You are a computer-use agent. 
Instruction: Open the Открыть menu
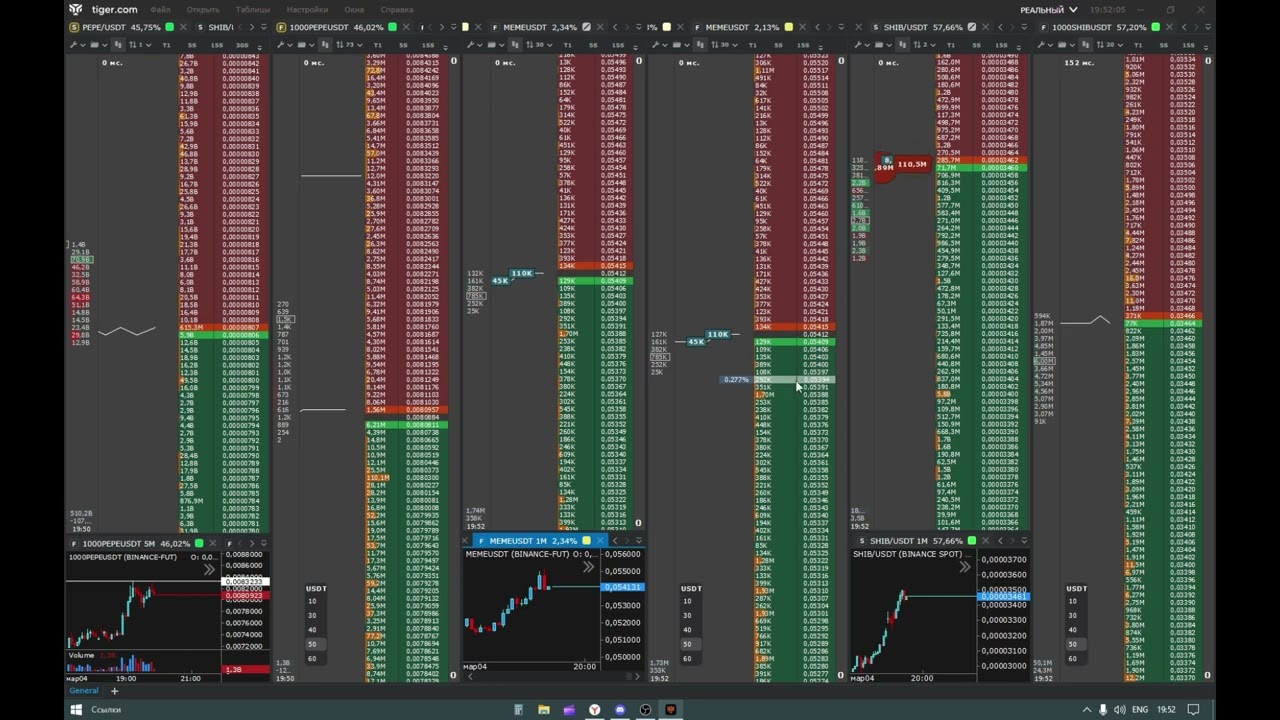click(203, 9)
